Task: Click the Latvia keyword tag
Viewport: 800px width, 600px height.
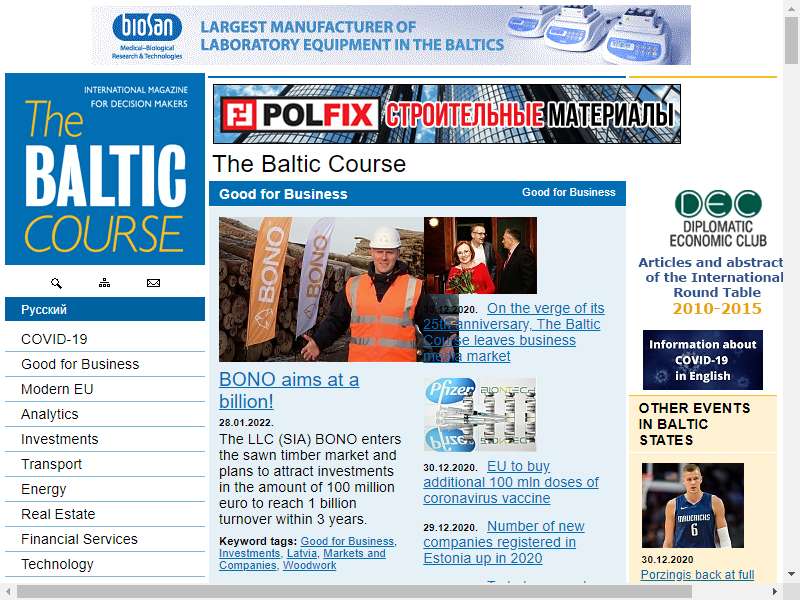Action: (x=302, y=553)
